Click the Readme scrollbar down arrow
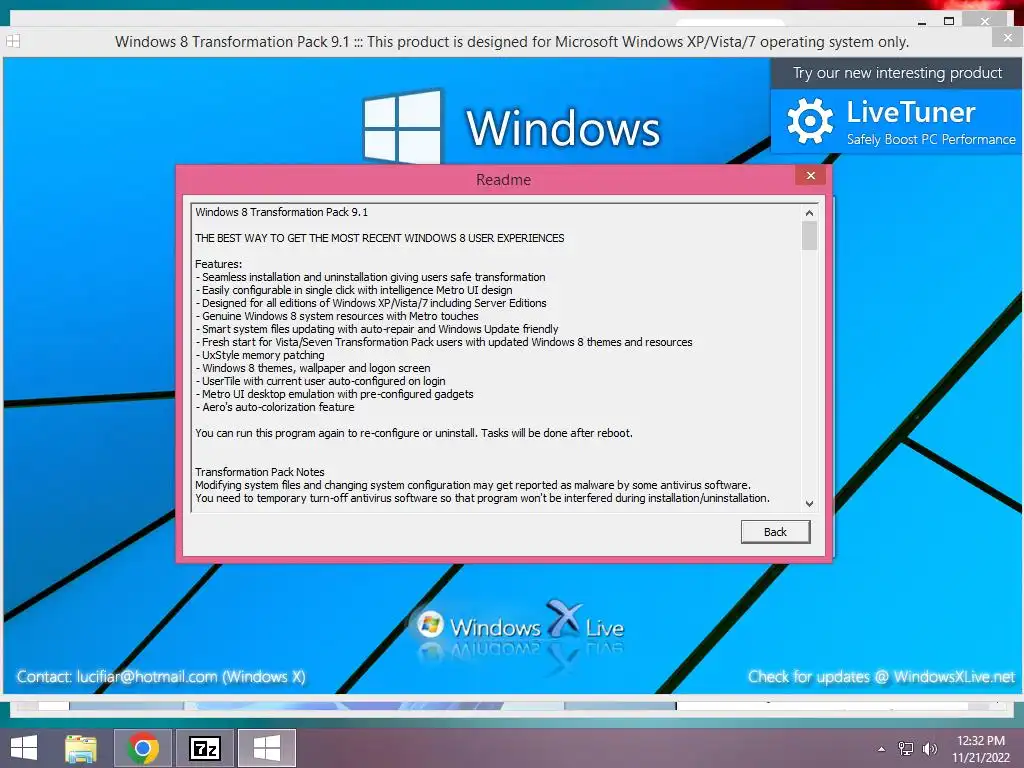The width and height of the screenshot is (1024, 768). (x=809, y=504)
